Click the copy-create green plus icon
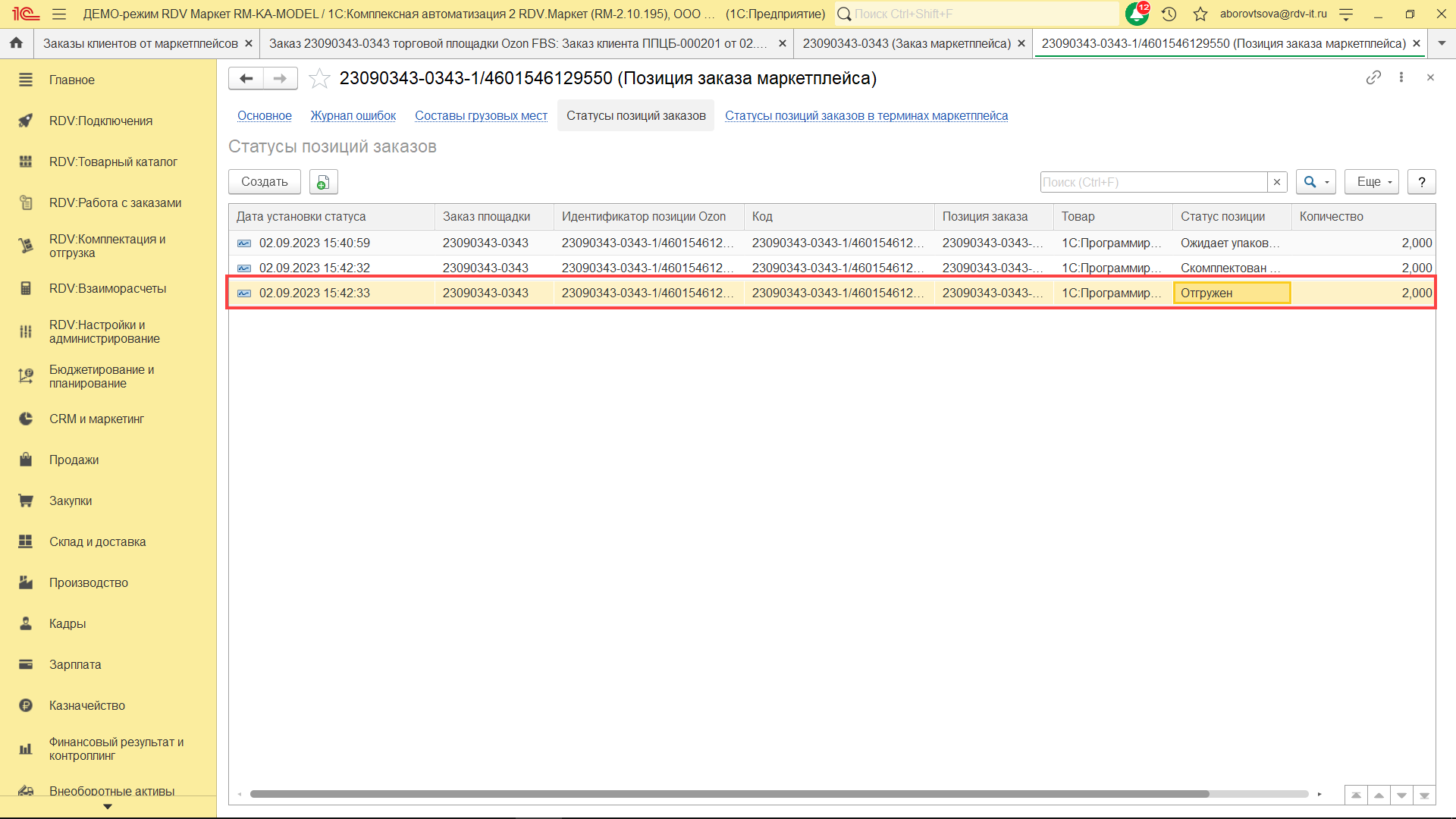Viewport: 1456px width, 819px height. [323, 182]
